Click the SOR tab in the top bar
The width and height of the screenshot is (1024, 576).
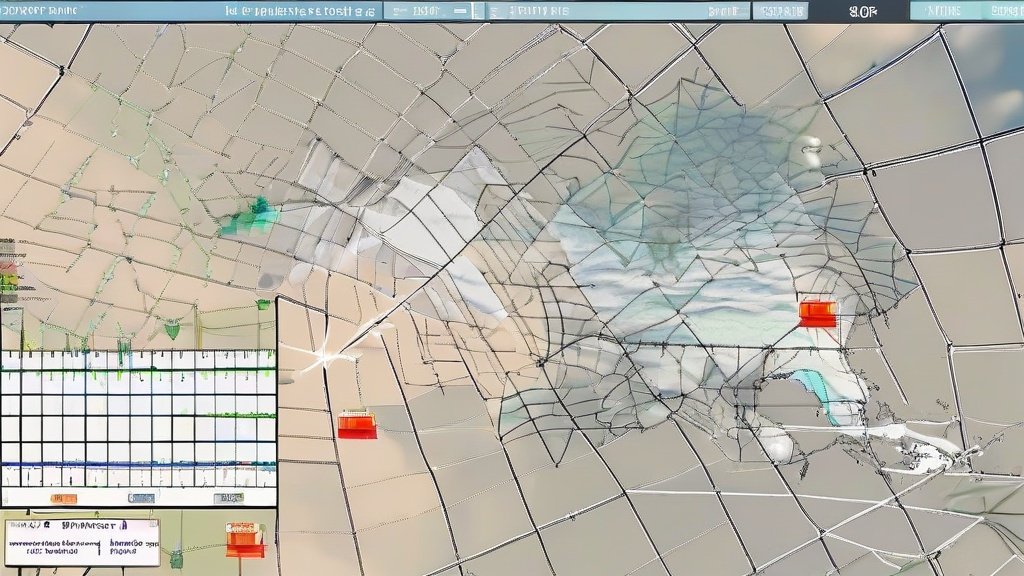[x=863, y=11]
